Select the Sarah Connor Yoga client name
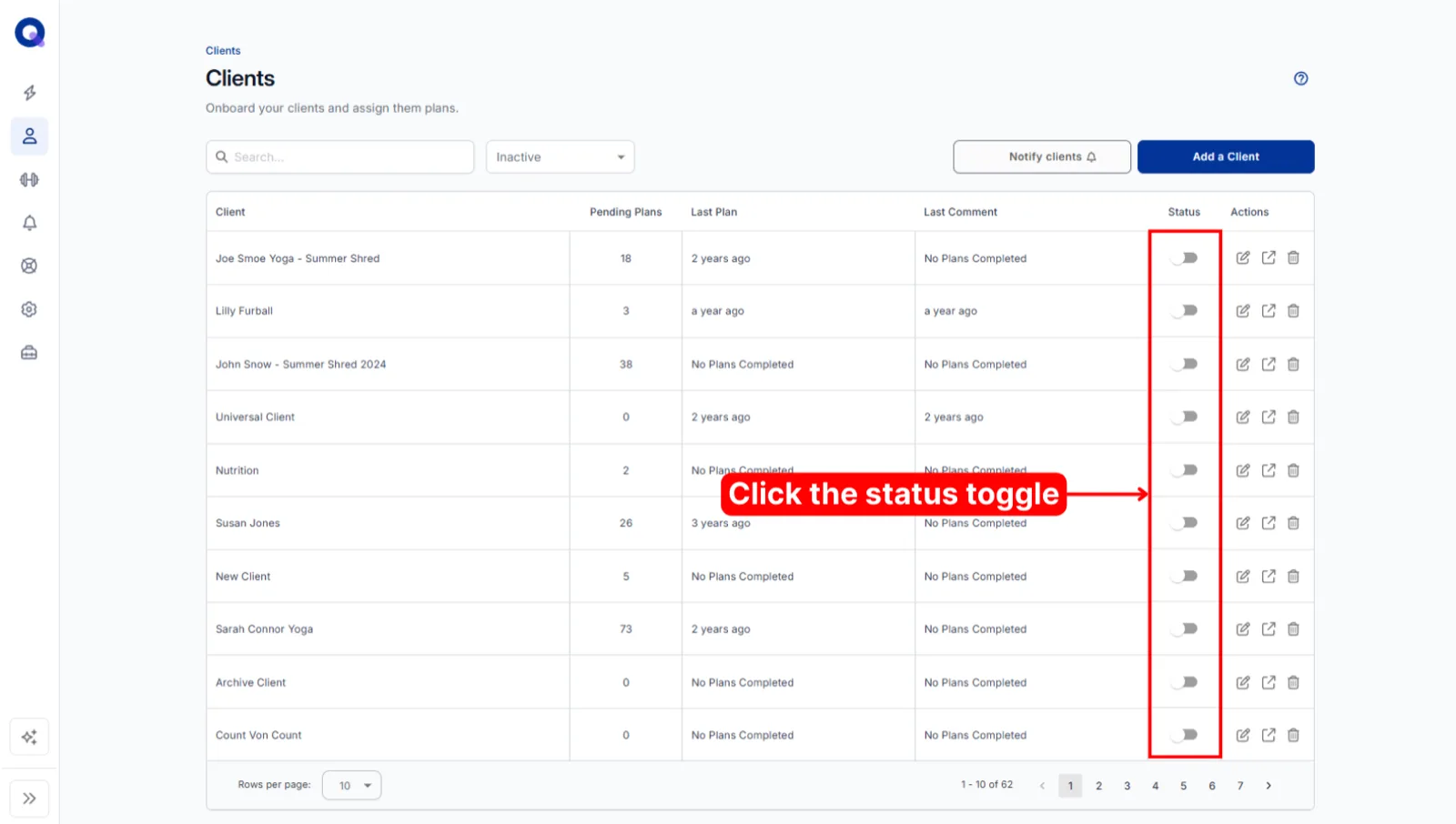The image size is (1456, 824). click(264, 629)
